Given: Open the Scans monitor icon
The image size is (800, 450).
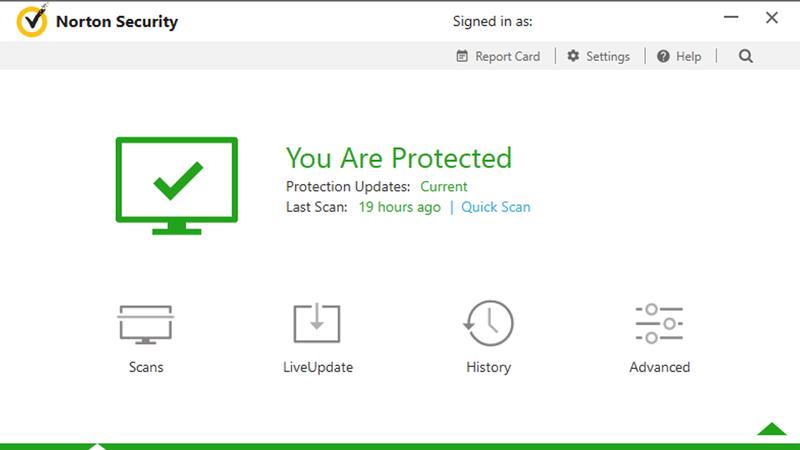Looking at the screenshot, I should [x=145, y=324].
